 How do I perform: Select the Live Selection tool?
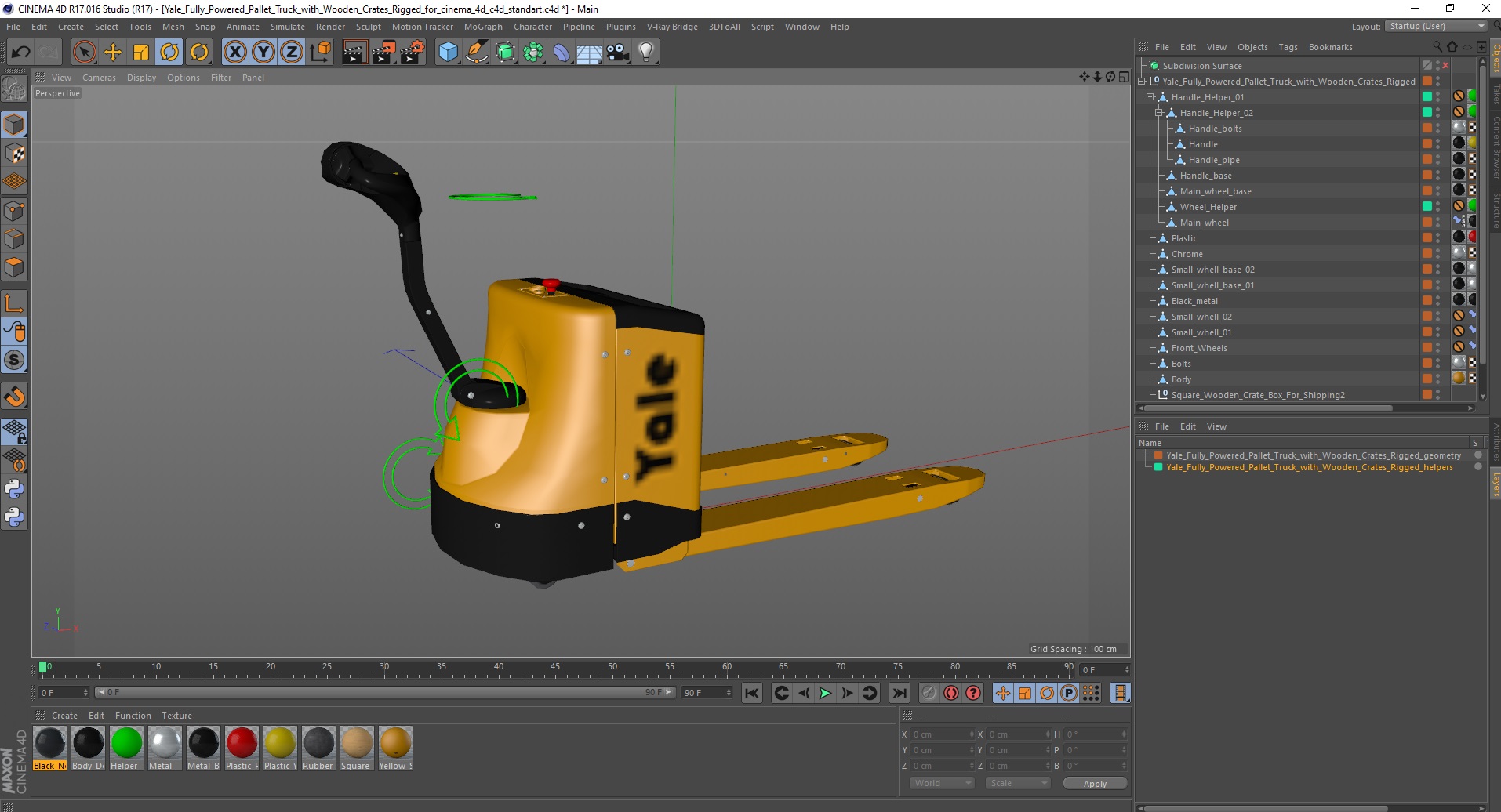pyautogui.click(x=84, y=53)
